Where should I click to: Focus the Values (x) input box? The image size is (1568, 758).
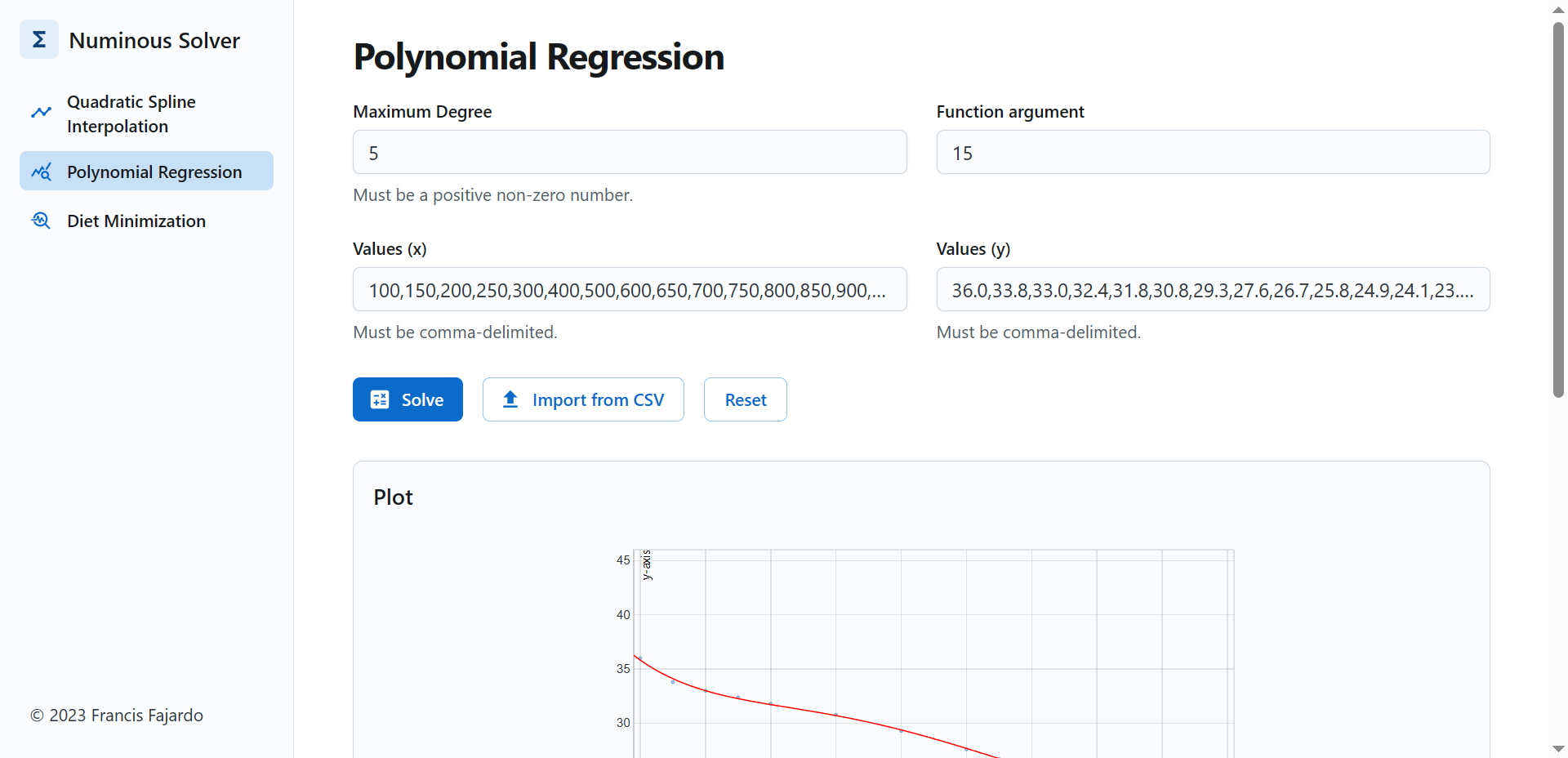coord(629,289)
